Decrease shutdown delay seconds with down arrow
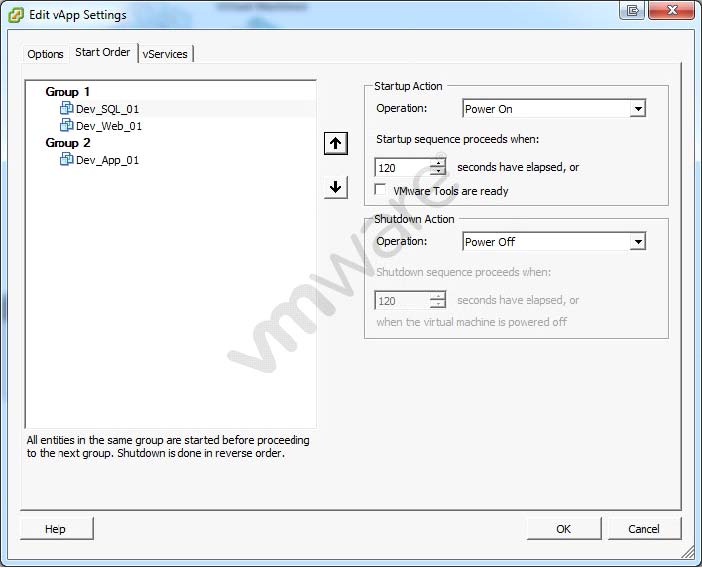 [x=438, y=304]
